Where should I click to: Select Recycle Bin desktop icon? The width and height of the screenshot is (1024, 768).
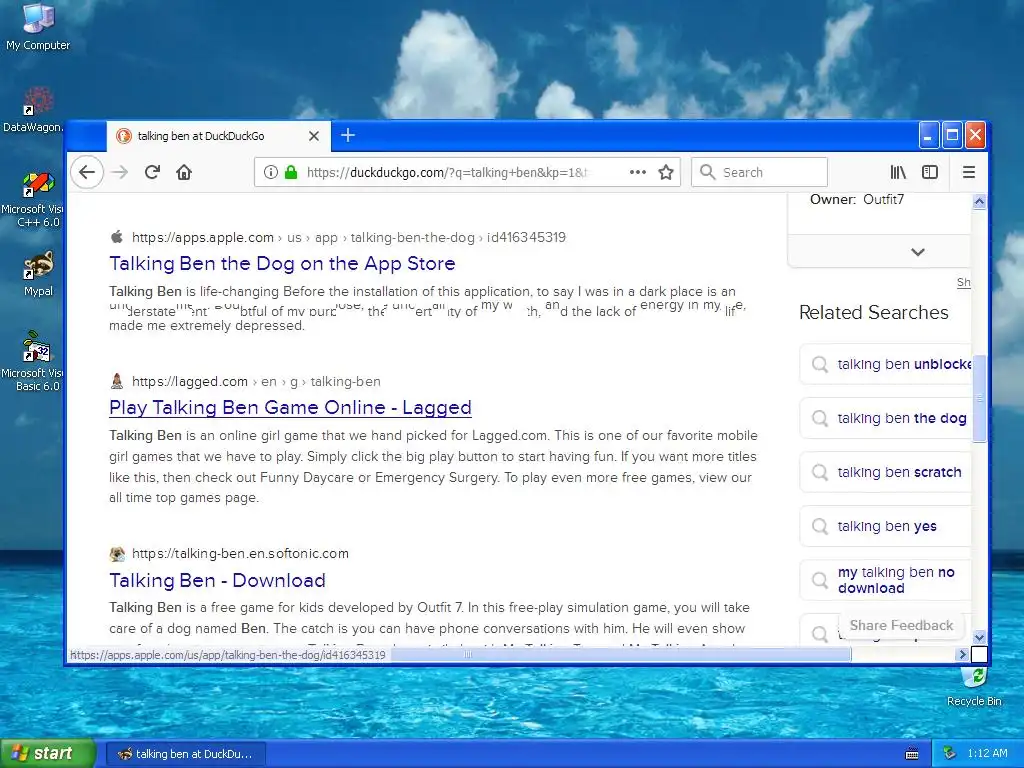(974, 688)
